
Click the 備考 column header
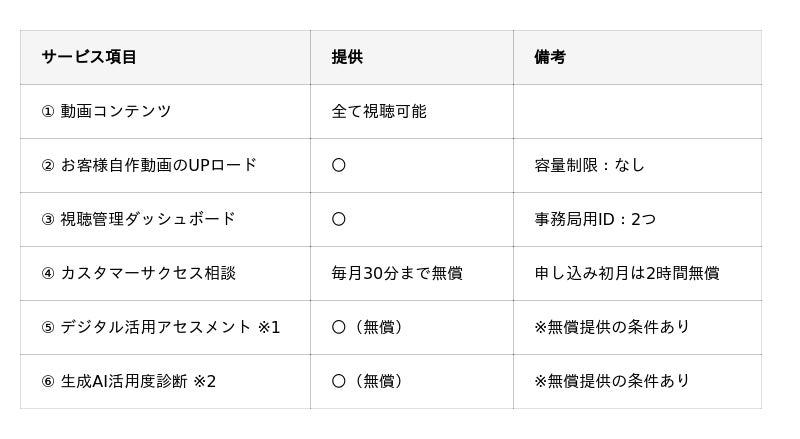tap(550, 58)
